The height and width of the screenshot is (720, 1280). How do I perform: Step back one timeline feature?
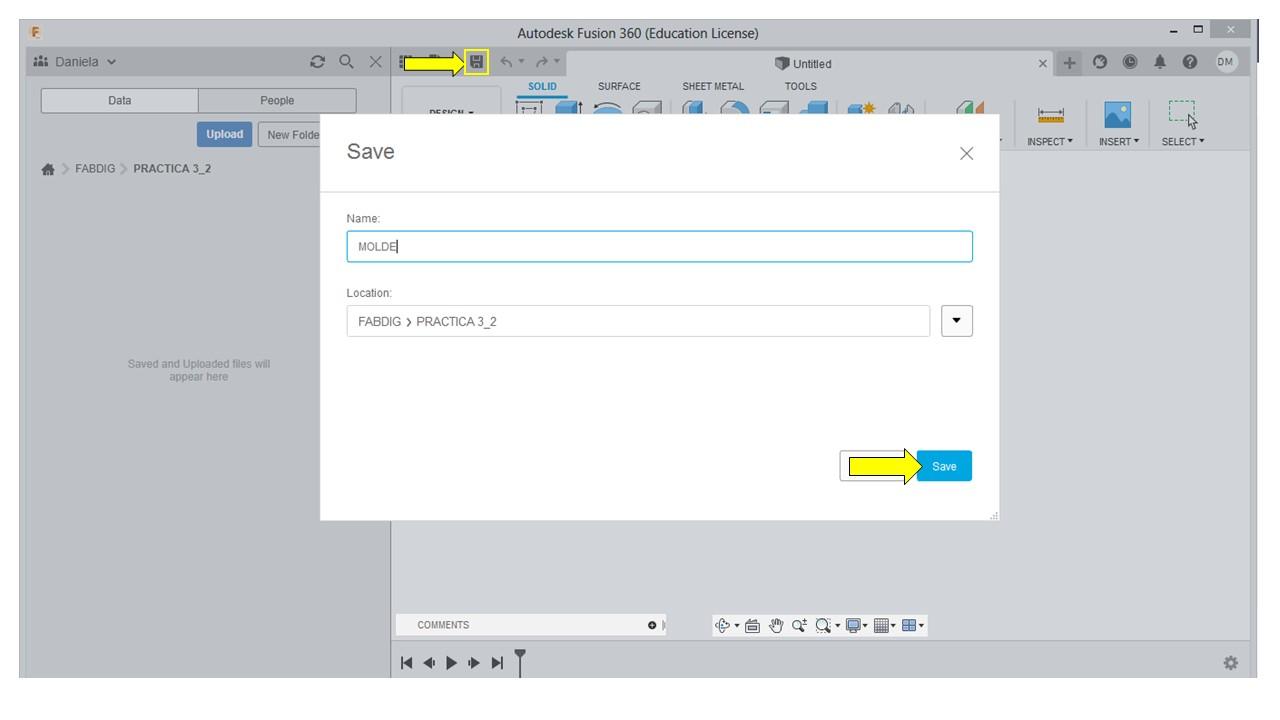427,663
